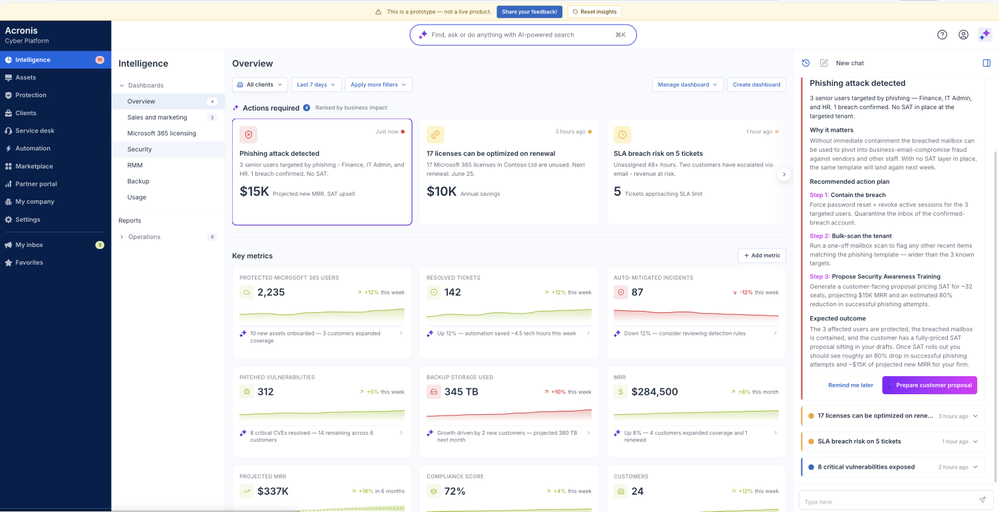Select the Usage dashboard
The image size is (1000, 512).
point(168,197)
